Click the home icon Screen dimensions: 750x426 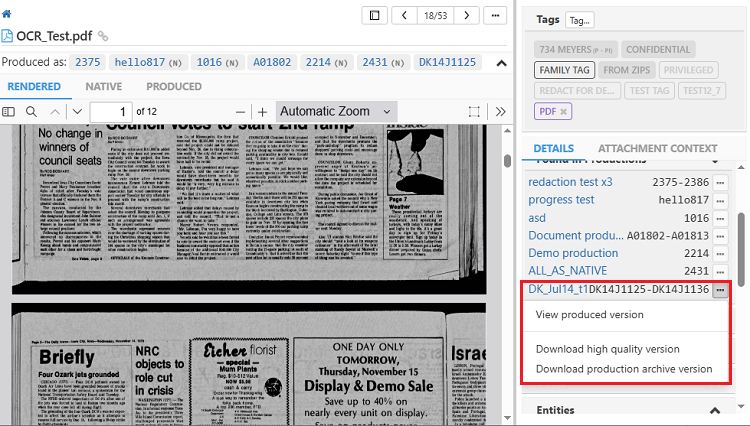tap(6, 15)
